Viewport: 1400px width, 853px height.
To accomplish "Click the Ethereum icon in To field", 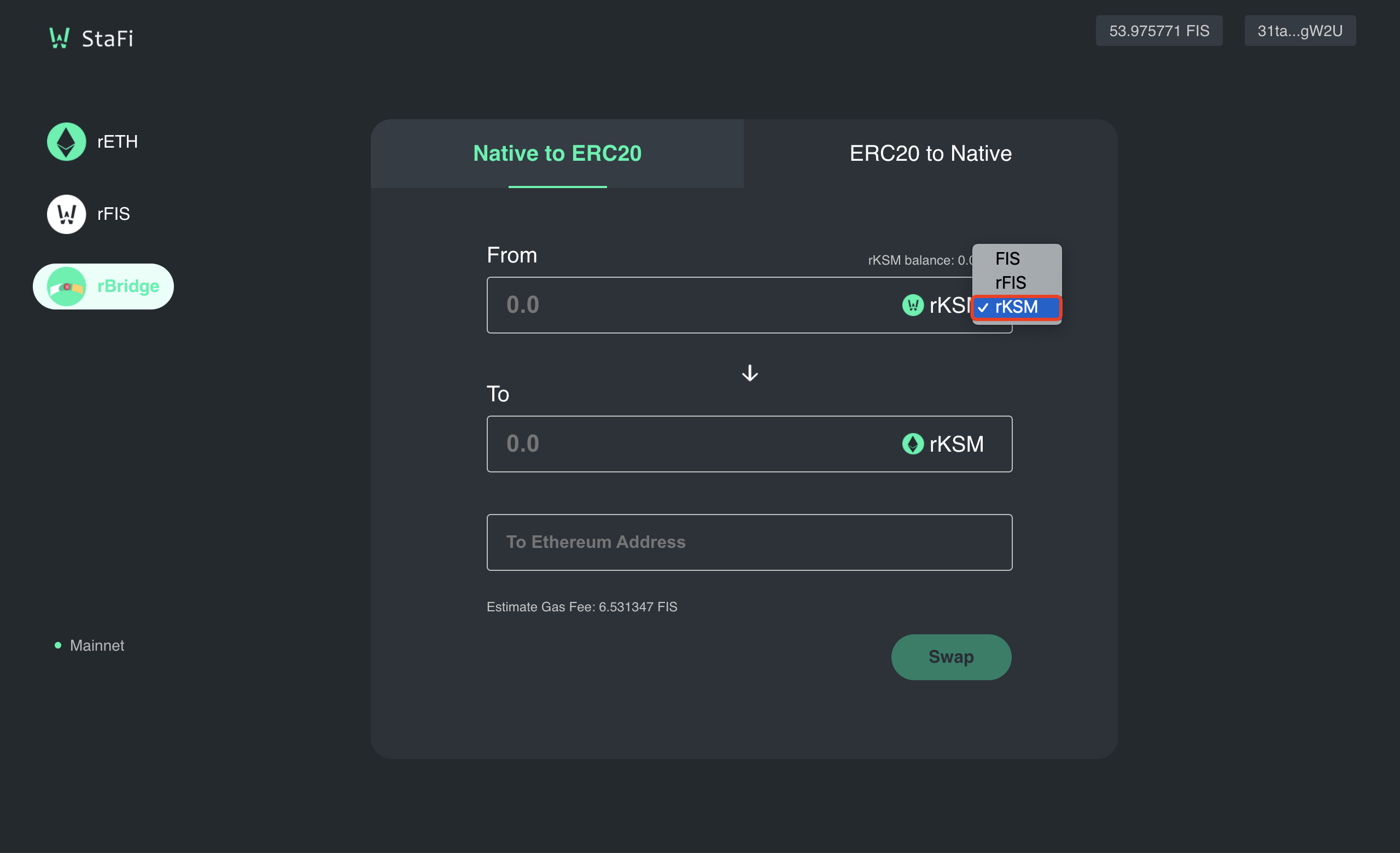I will (x=913, y=444).
